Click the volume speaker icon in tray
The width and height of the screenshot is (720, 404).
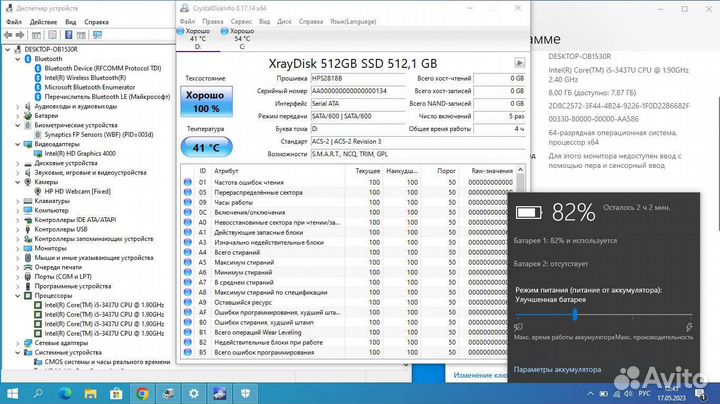(x=628, y=394)
